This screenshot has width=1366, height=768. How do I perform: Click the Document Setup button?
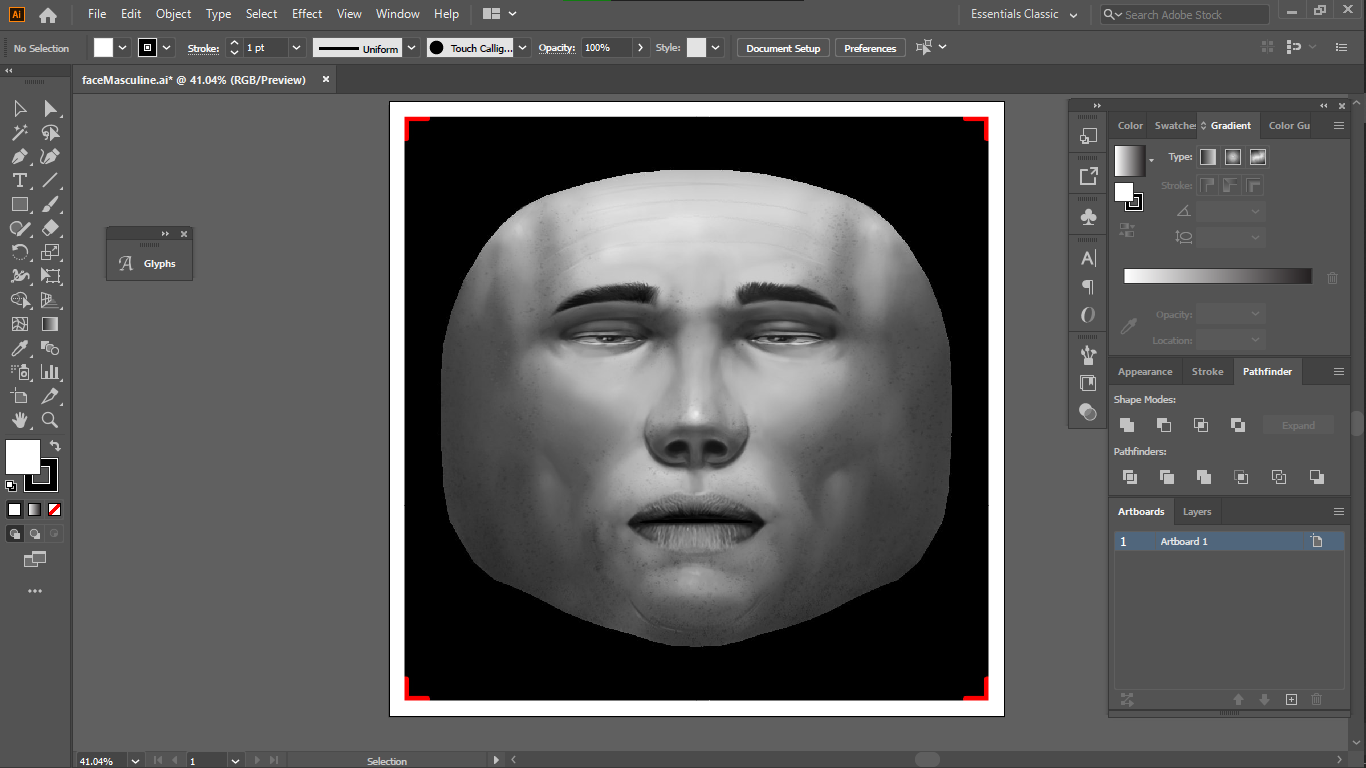click(783, 48)
